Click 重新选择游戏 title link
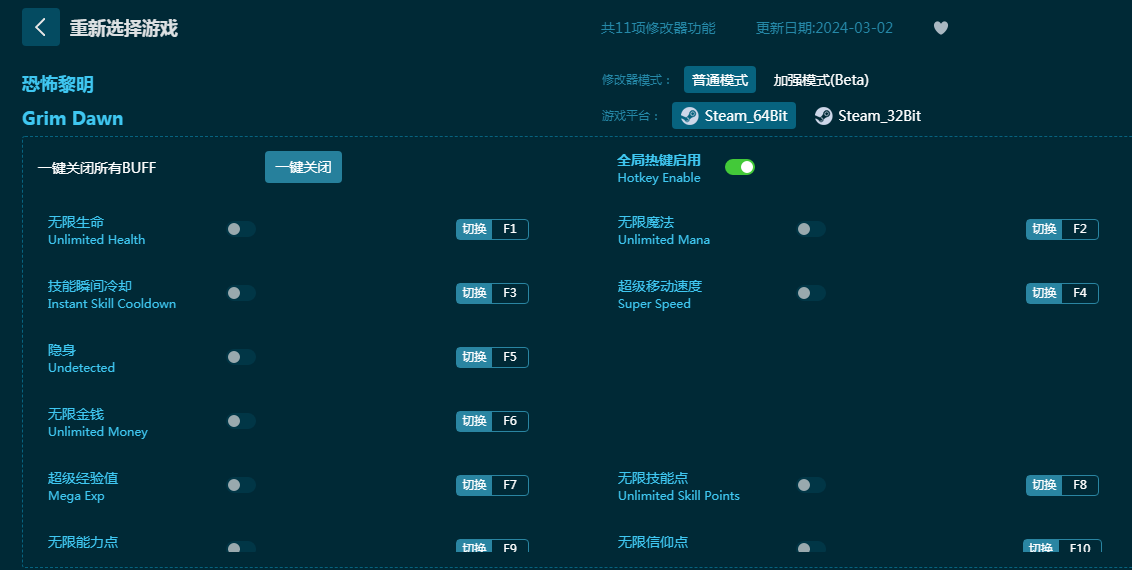Image resolution: width=1132 pixels, height=570 pixels. click(123, 28)
